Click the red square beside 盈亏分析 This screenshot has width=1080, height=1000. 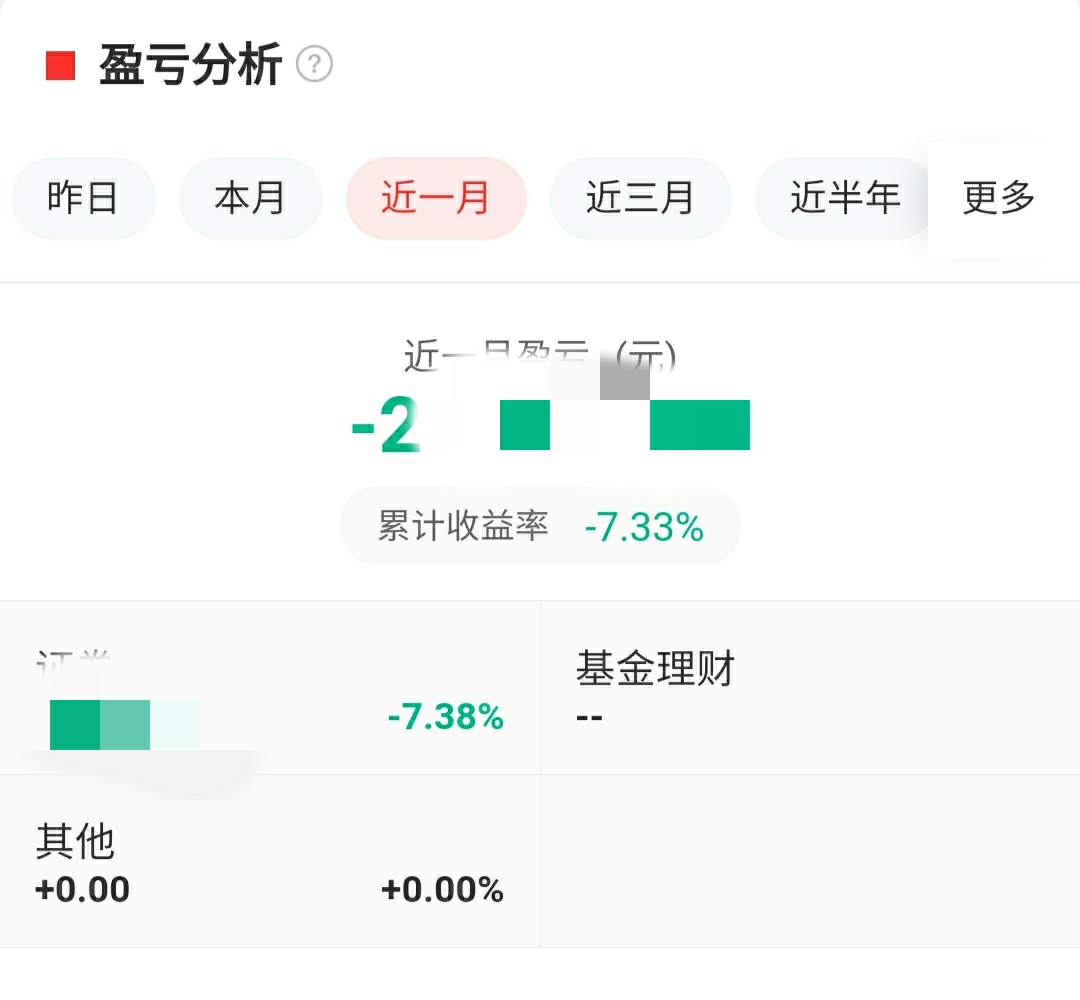point(61,66)
